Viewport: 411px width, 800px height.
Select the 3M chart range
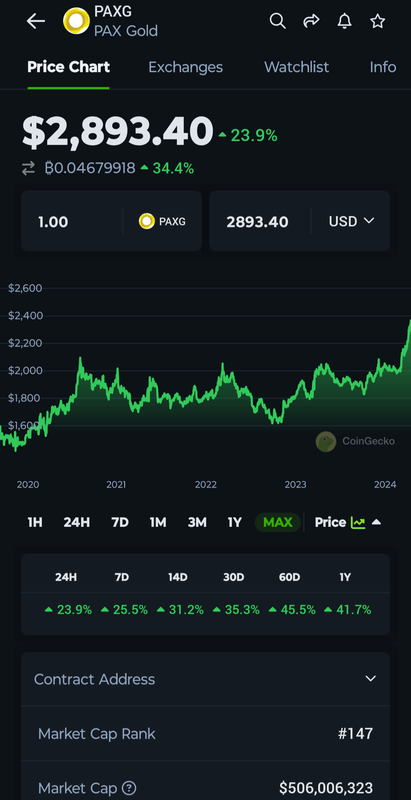[197, 522]
